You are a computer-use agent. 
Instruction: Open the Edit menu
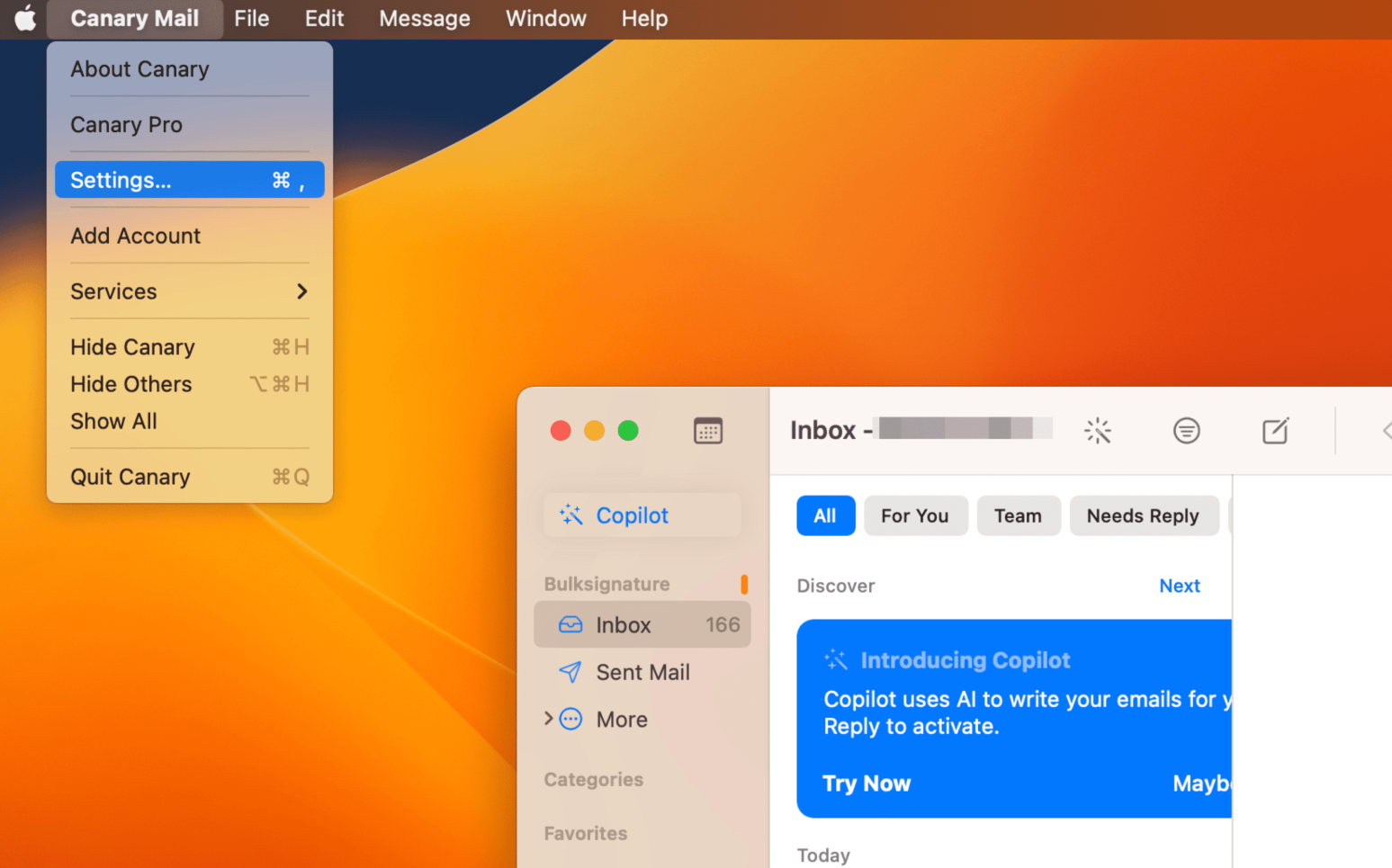pyautogui.click(x=324, y=19)
